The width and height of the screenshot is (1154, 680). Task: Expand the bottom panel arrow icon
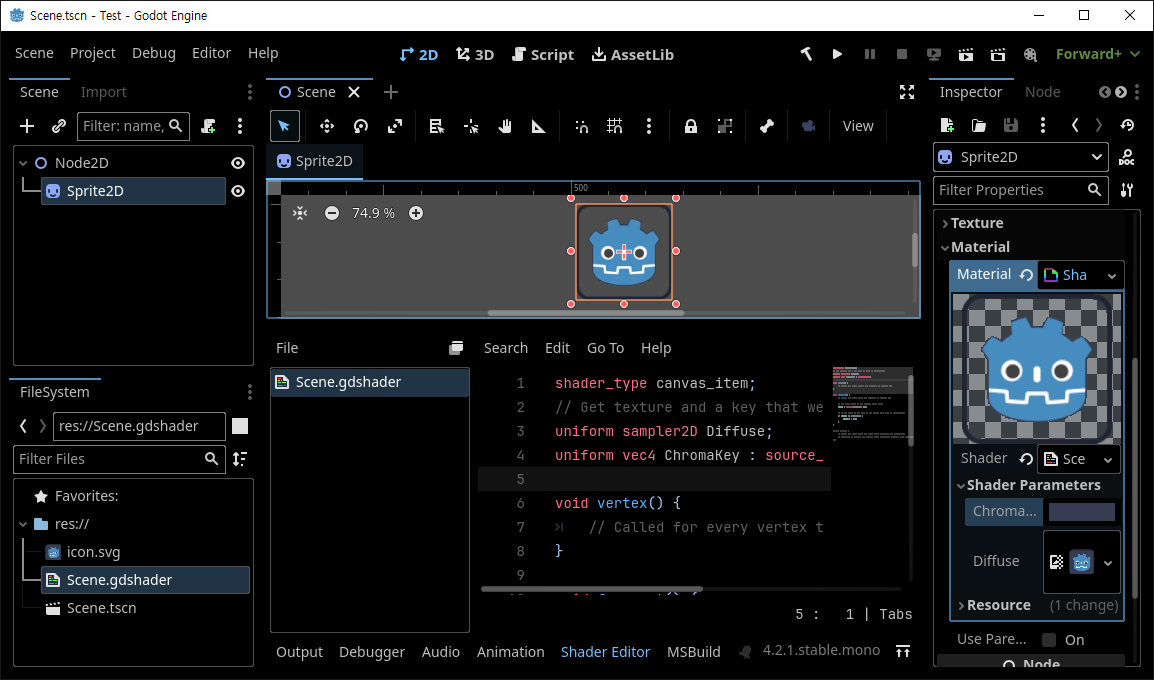pos(903,651)
